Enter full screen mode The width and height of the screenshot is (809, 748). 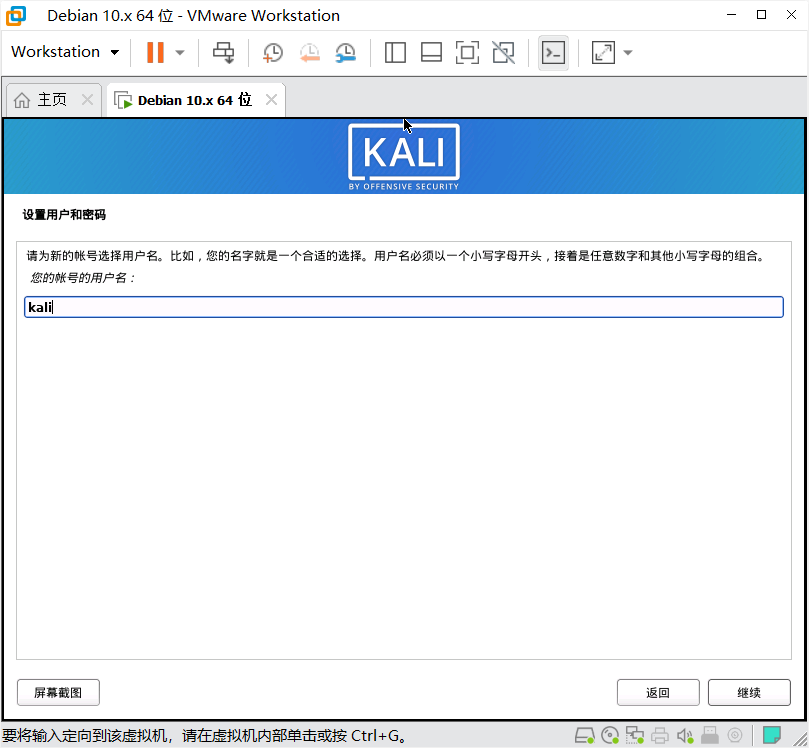467,53
